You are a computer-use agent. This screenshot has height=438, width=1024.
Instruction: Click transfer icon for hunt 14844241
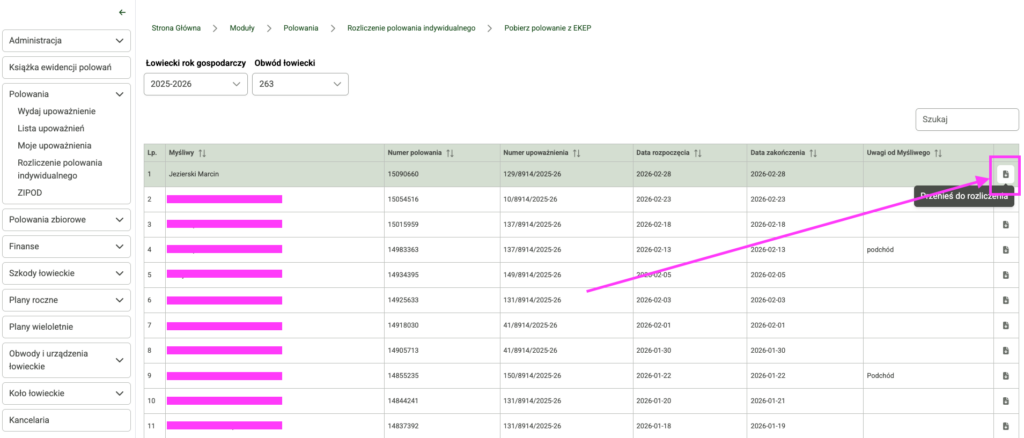point(1005,402)
